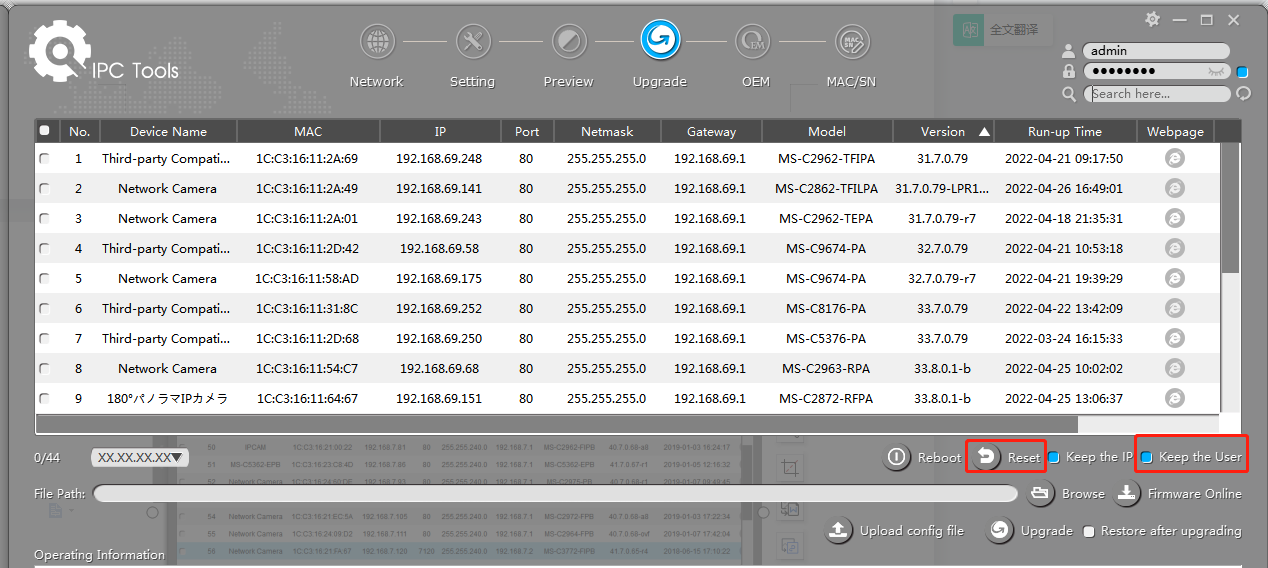Click the search refresh icon
Screen dimensions: 1268x568
pyautogui.click(x=1243, y=94)
